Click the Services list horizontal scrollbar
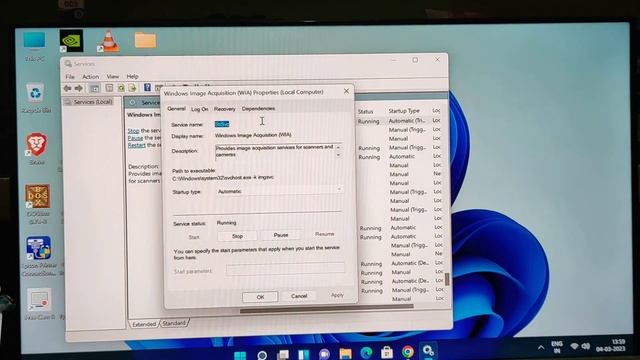 (327, 309)
